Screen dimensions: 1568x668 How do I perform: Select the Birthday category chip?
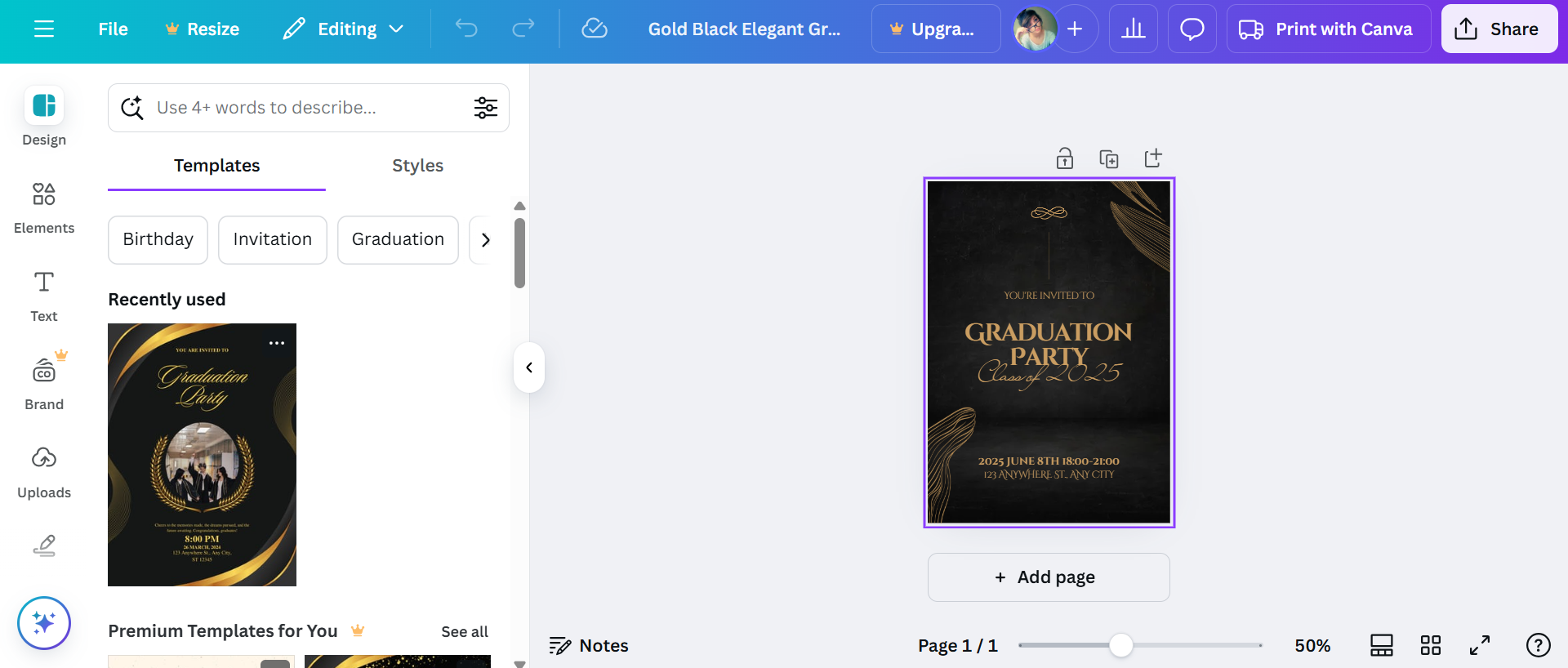158,239
